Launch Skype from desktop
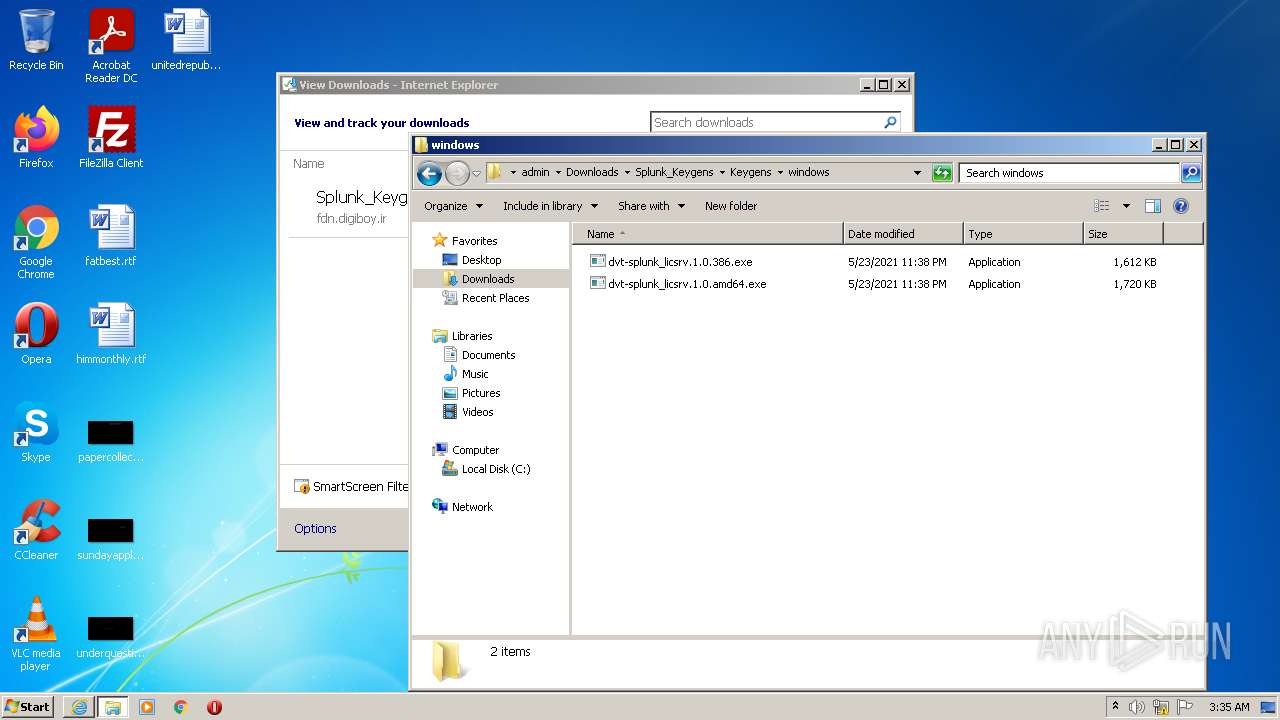Image resolution: width=1280 pixels, height=720 pixels. click(36, 432)
